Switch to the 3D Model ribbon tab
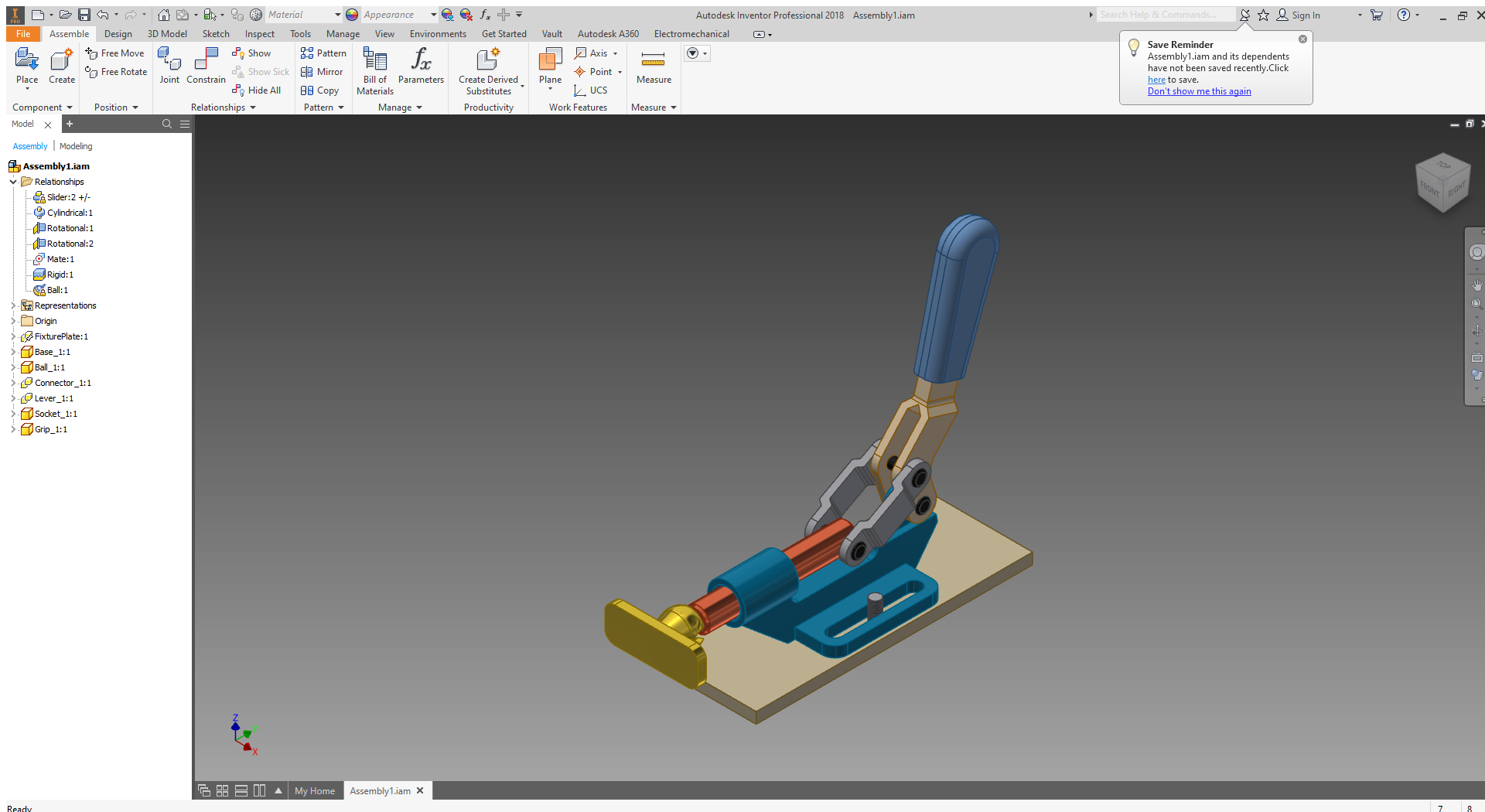Viewport: 1485px width, 812px height. click(167, 33)
